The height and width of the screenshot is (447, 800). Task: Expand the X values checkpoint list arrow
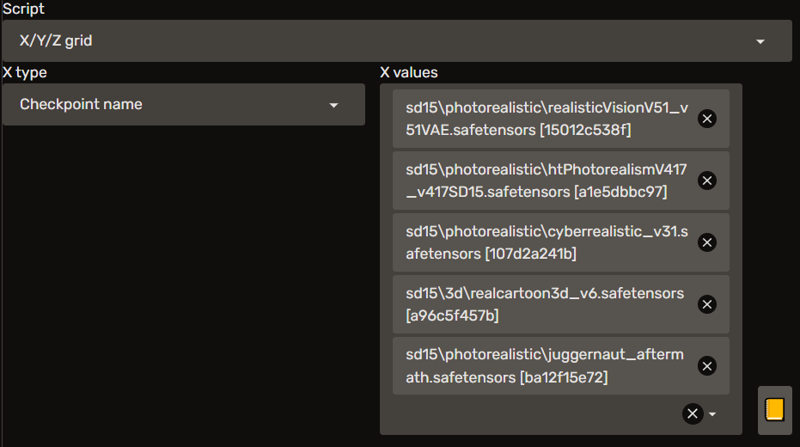click(712, 414)
